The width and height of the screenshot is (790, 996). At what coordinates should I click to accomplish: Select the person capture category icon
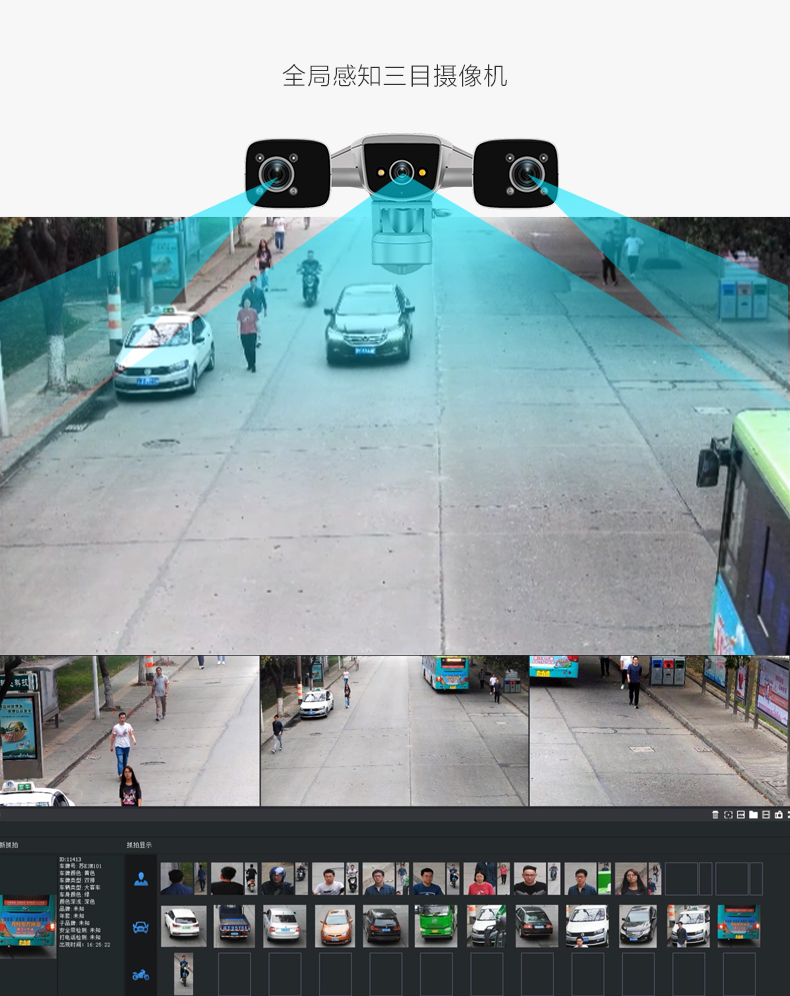tap(141, 879)
